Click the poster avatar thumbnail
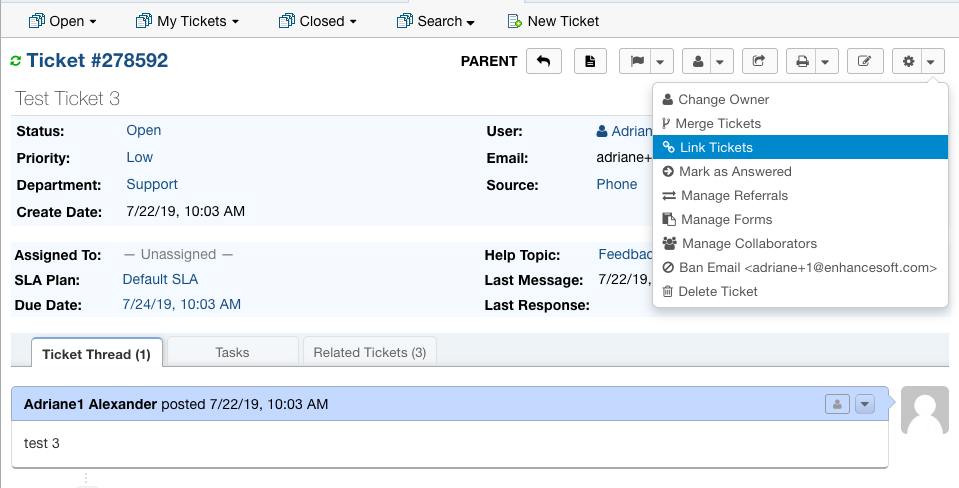The image size is (959, 488). [x=924, y=410]
